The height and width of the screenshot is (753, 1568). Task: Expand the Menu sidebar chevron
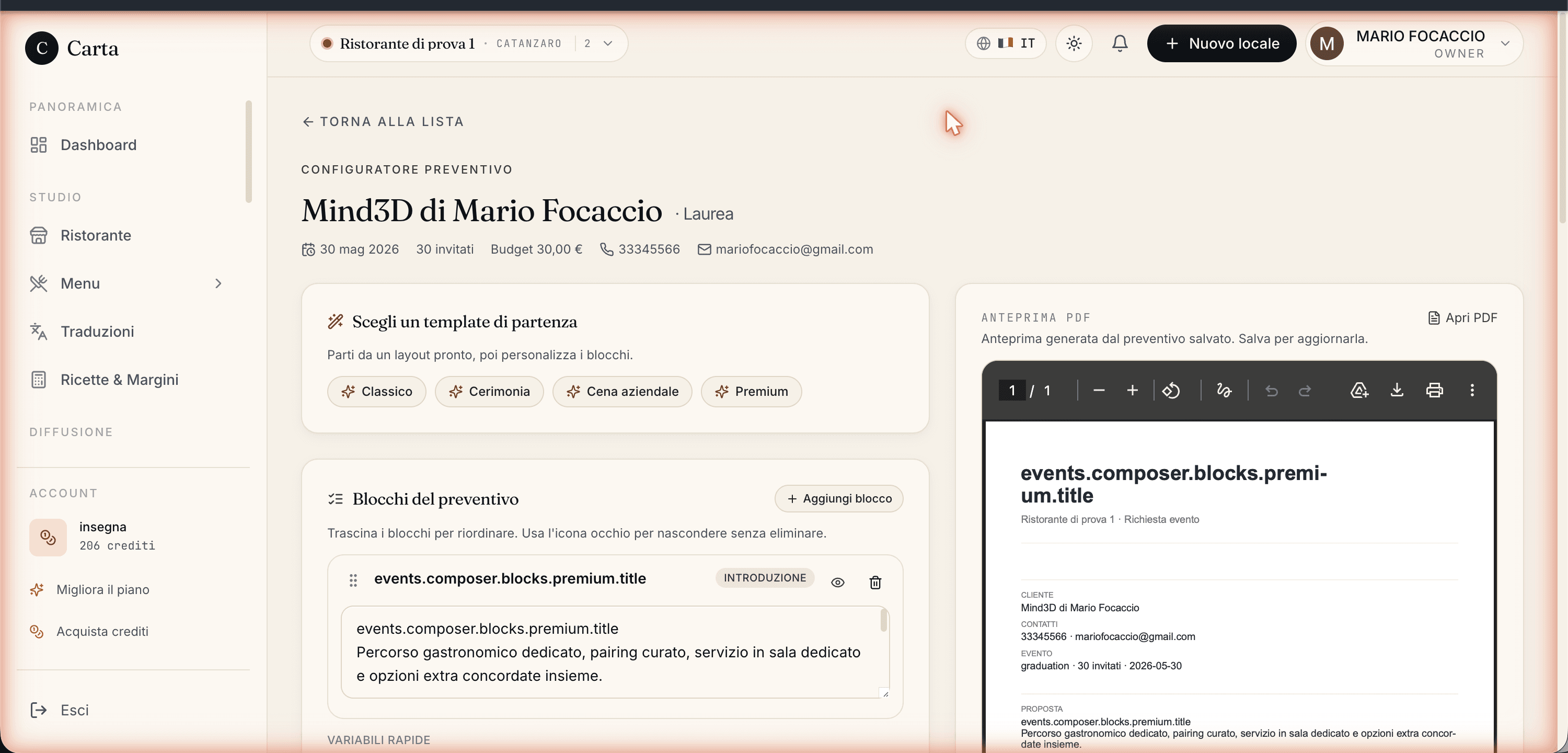click(x=218, y=283)
